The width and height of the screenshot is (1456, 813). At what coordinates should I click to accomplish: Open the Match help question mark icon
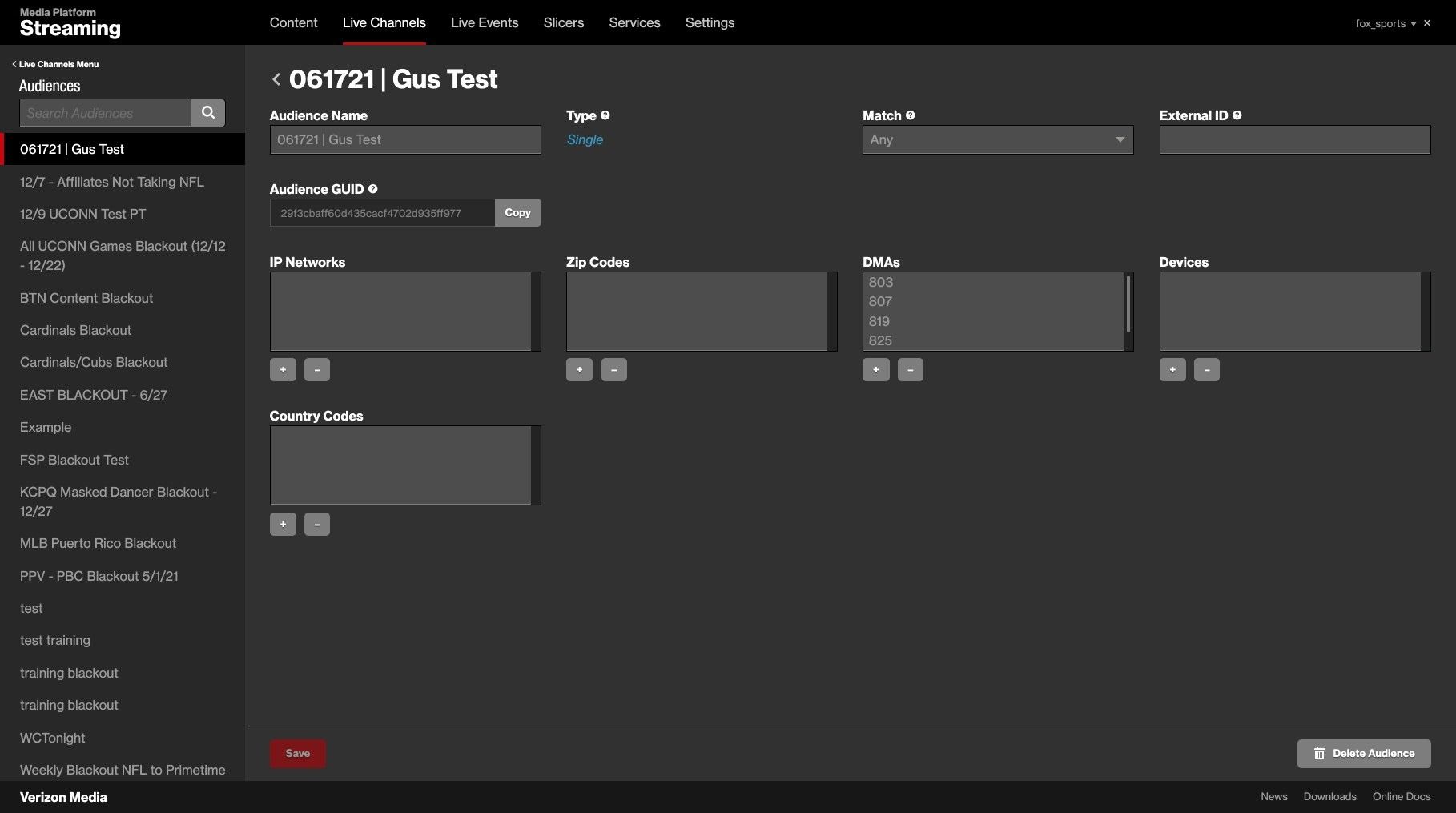[911, 115]
